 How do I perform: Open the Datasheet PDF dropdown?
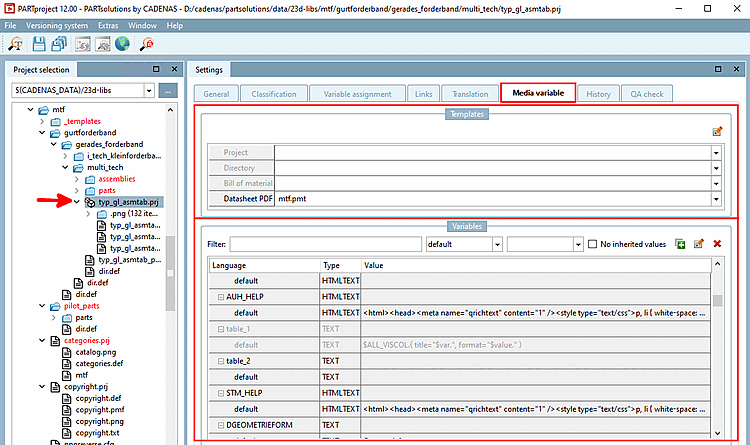pos(716,200)
